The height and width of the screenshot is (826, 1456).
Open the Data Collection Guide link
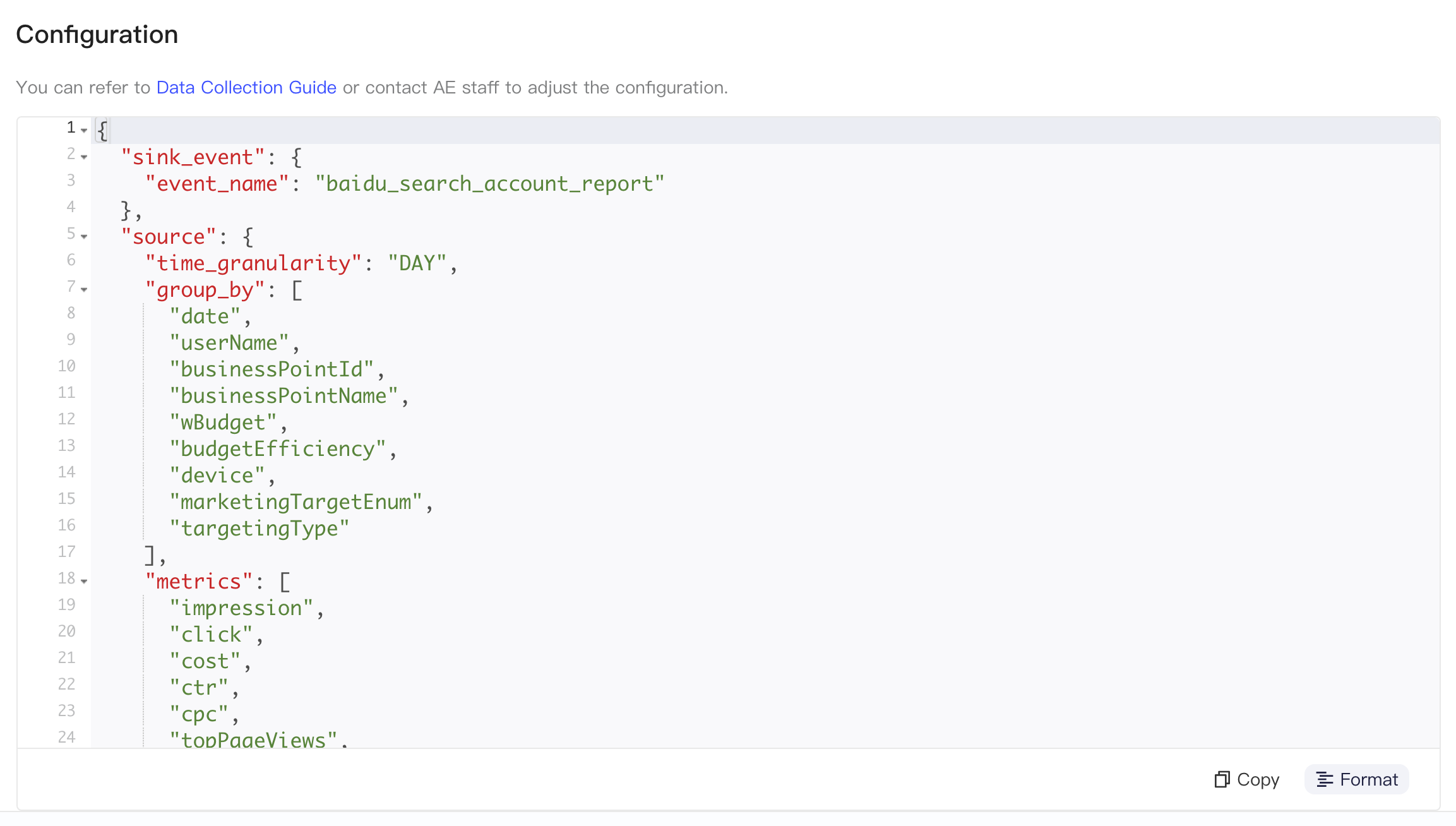246,87
